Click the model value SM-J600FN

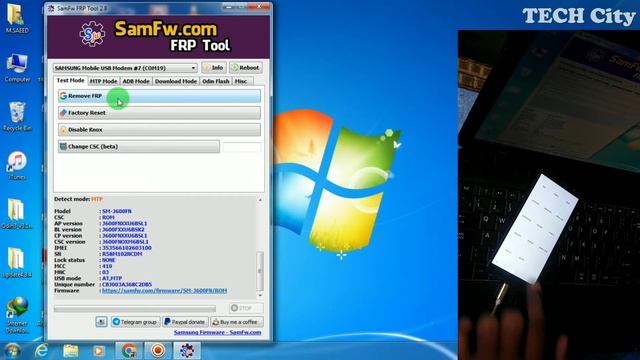[117, 211]
